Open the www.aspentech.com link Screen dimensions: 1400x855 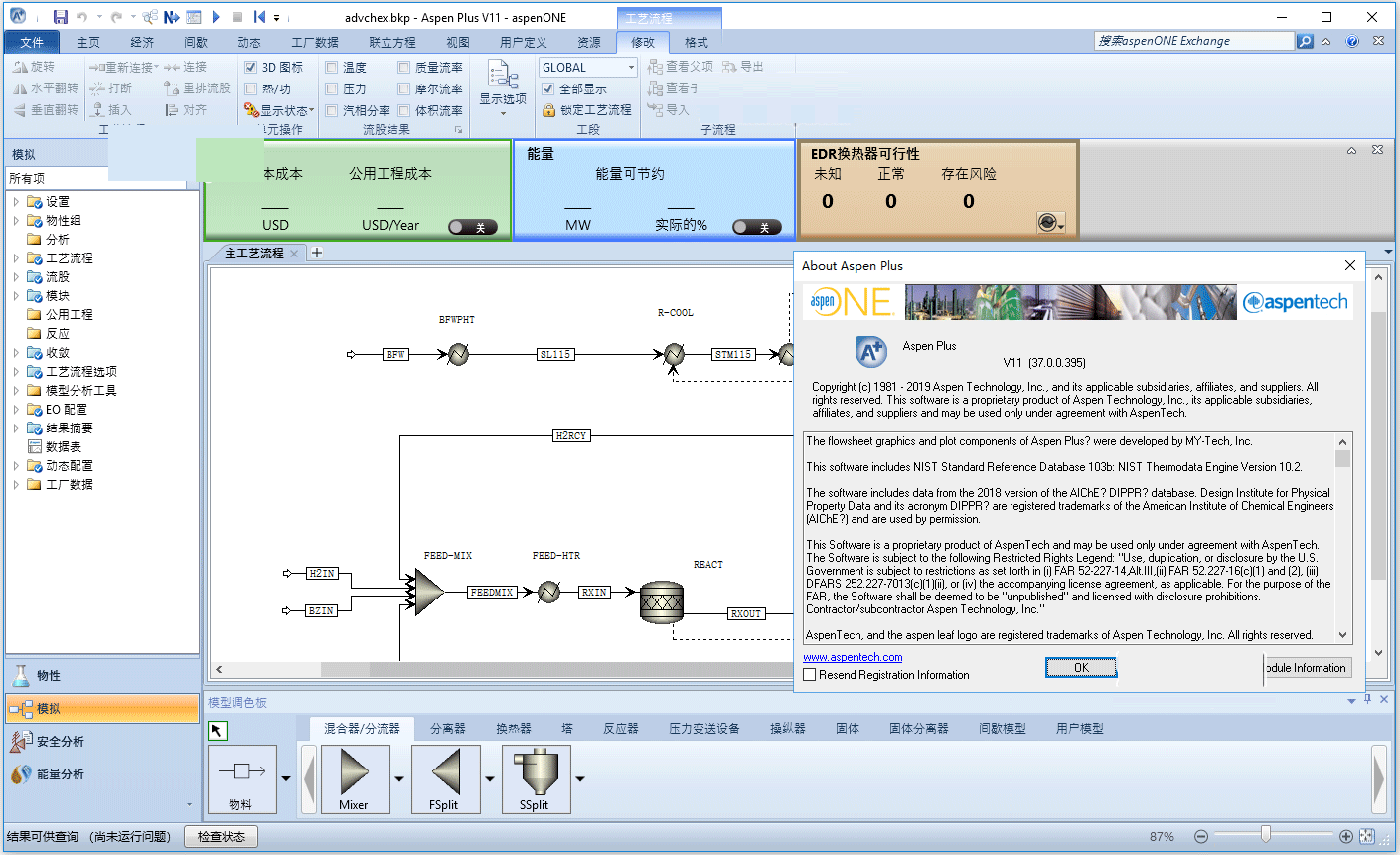click(853, 657)
